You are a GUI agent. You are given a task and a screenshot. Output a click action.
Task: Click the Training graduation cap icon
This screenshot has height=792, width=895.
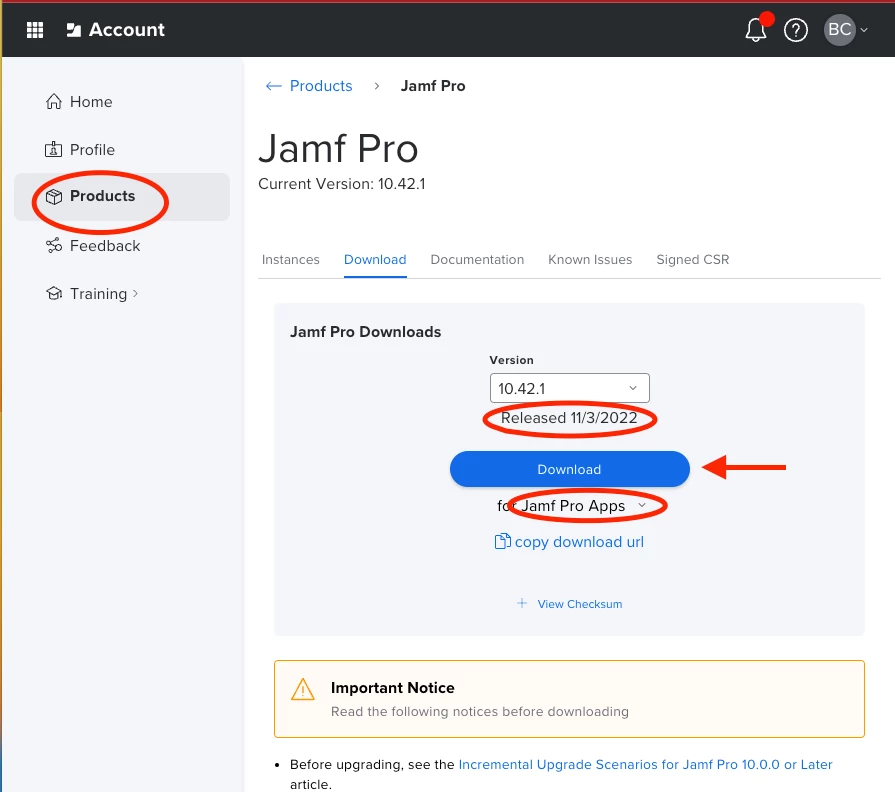click(54, 294)
